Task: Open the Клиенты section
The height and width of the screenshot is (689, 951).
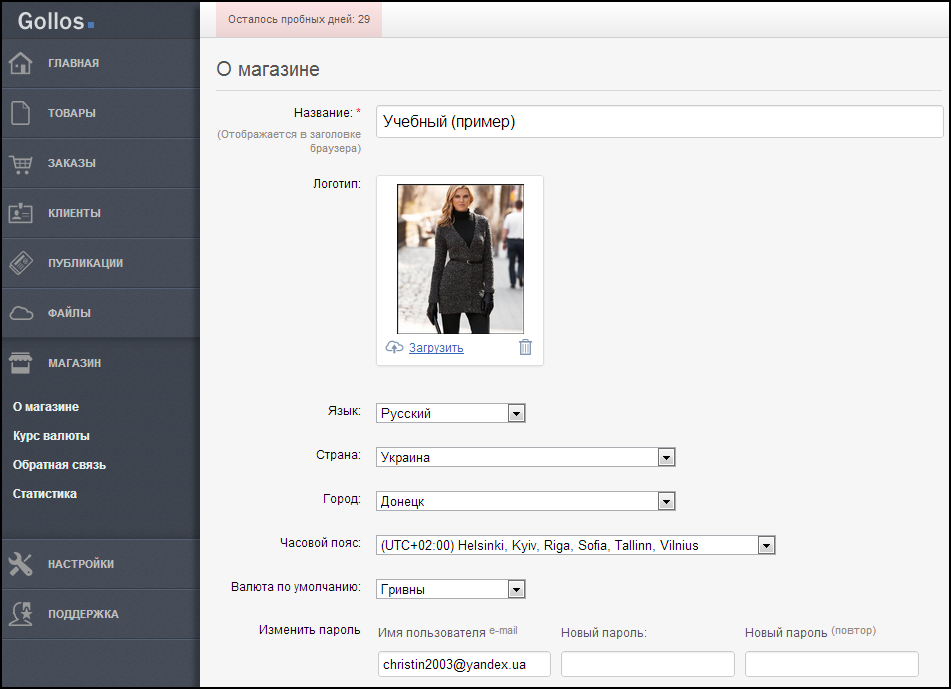Action: pos(74,213)
